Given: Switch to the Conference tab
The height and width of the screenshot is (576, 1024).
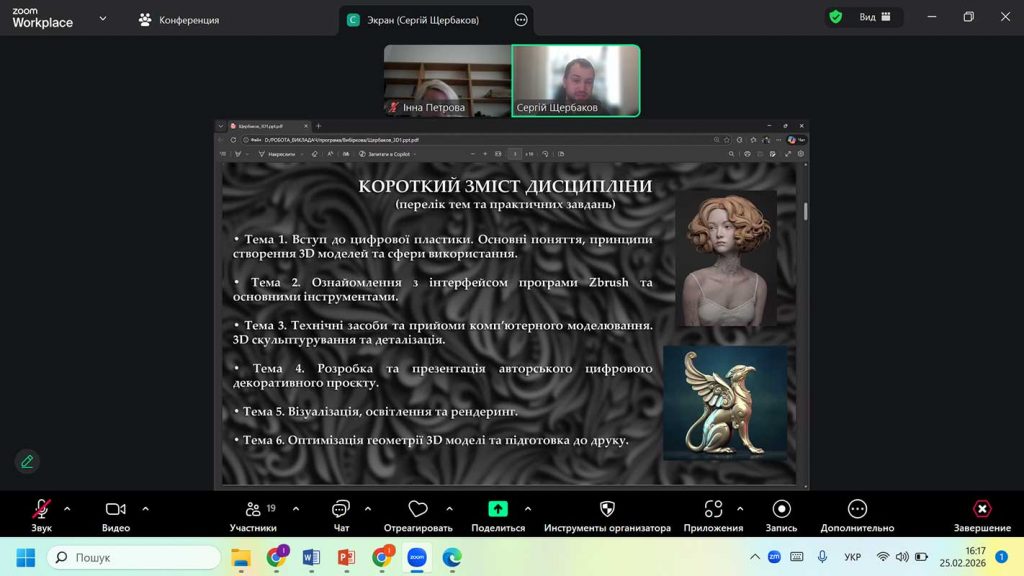Looking at the screenshot, I should point(180,20).
